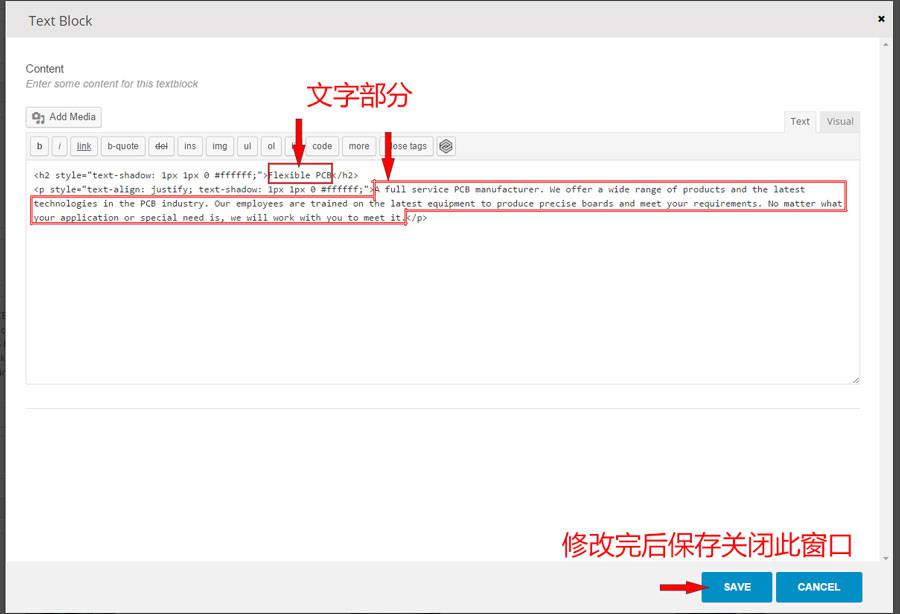900x614 pixels.
Task: Insert a link with the link button
Action: tap(84, 146)
